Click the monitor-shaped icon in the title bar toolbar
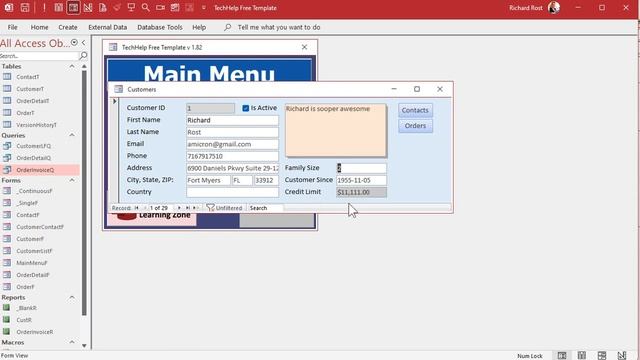Screen dimensions: 640x360 131,7
